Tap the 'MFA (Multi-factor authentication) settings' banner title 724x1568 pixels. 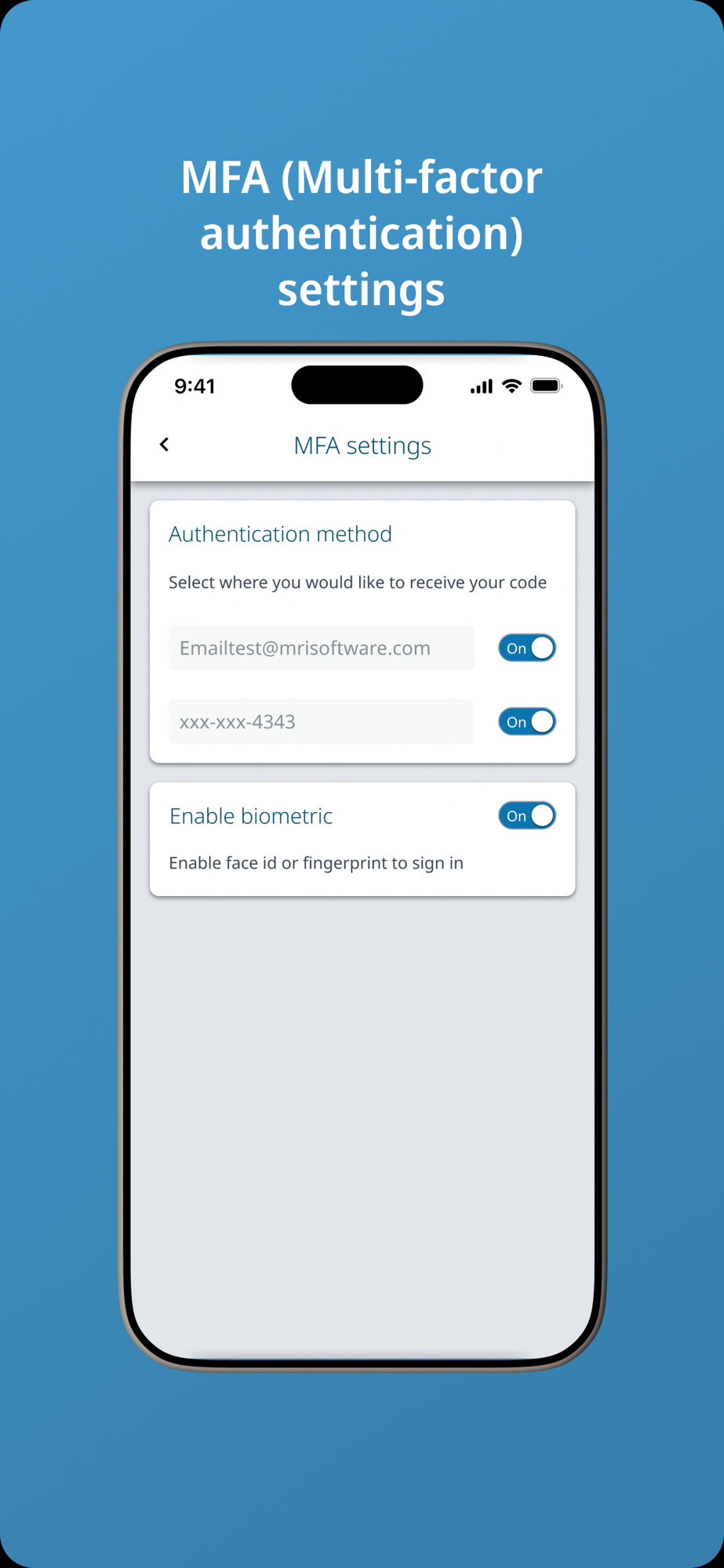click(x=362, y=233)
